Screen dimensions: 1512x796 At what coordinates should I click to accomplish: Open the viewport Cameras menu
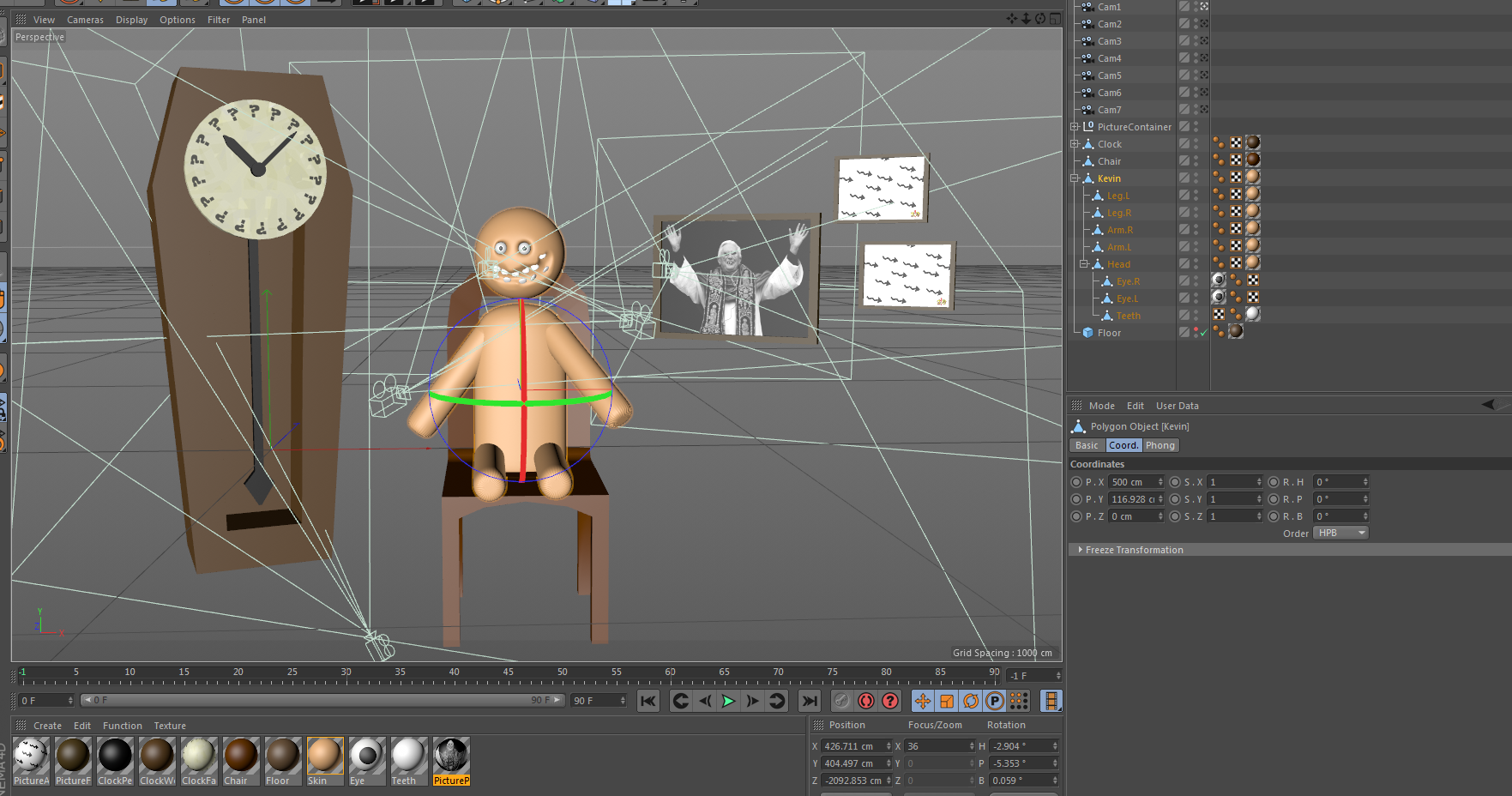[85, 20]
